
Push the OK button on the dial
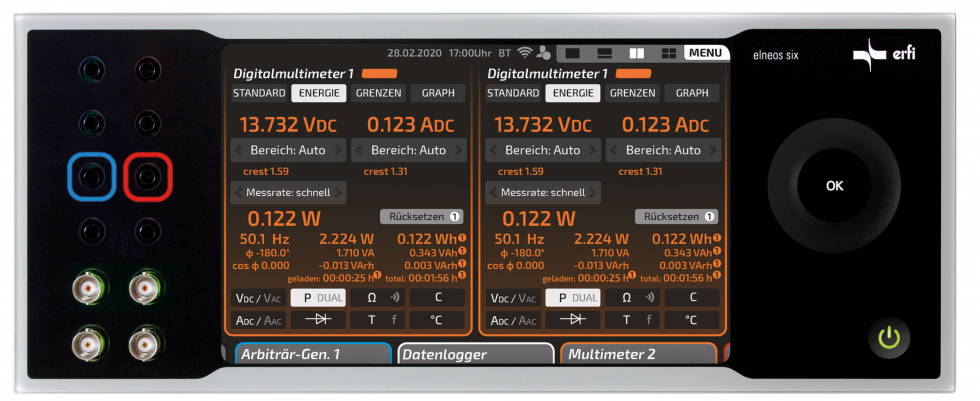[834, 186]
